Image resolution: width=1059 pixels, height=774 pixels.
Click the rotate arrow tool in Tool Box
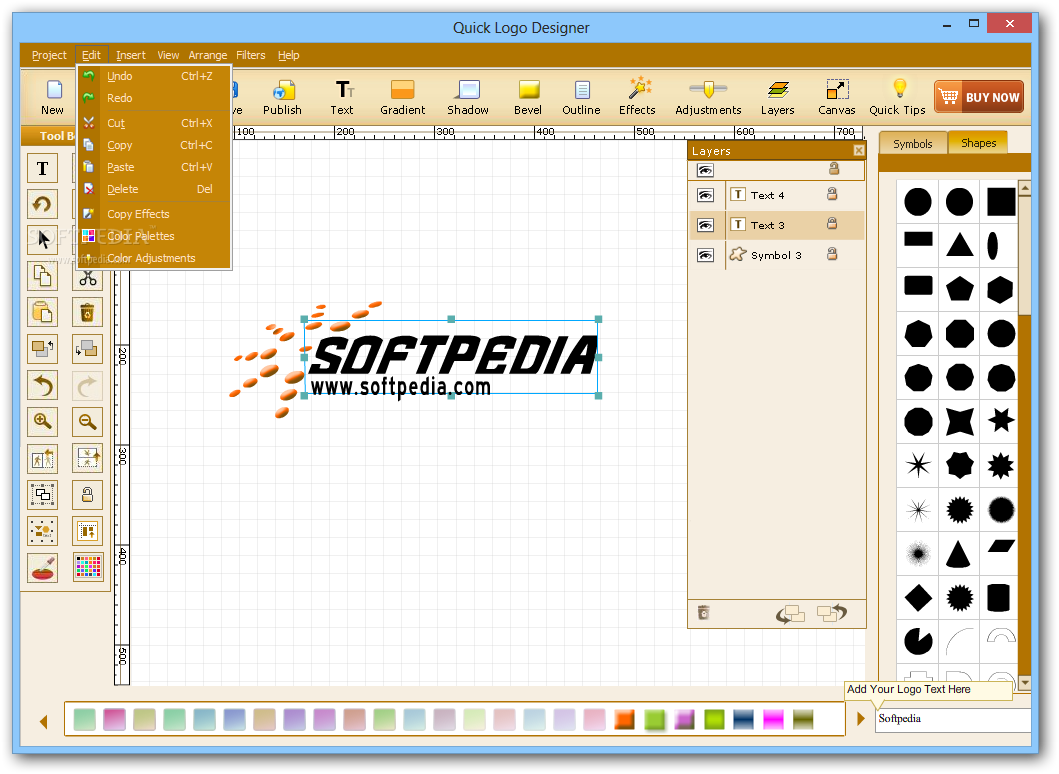43,205
